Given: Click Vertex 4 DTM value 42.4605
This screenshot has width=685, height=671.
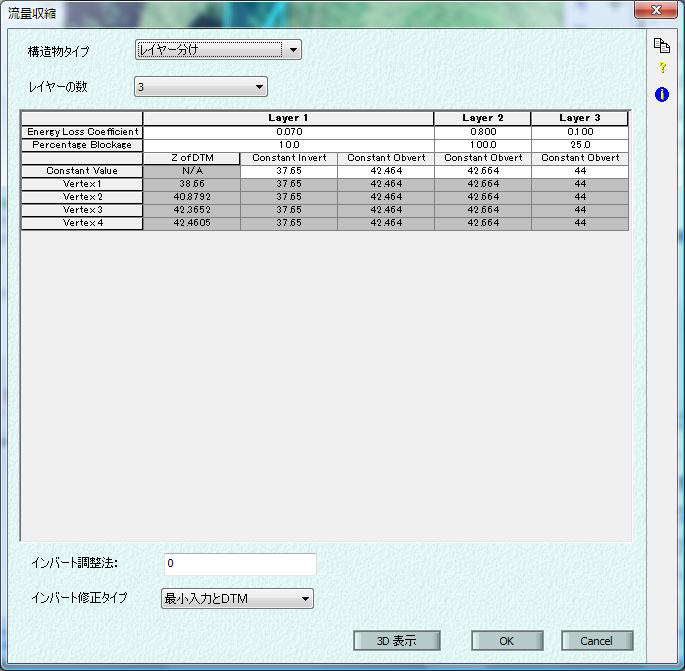Looking at the screenshot, I should 192,223.
